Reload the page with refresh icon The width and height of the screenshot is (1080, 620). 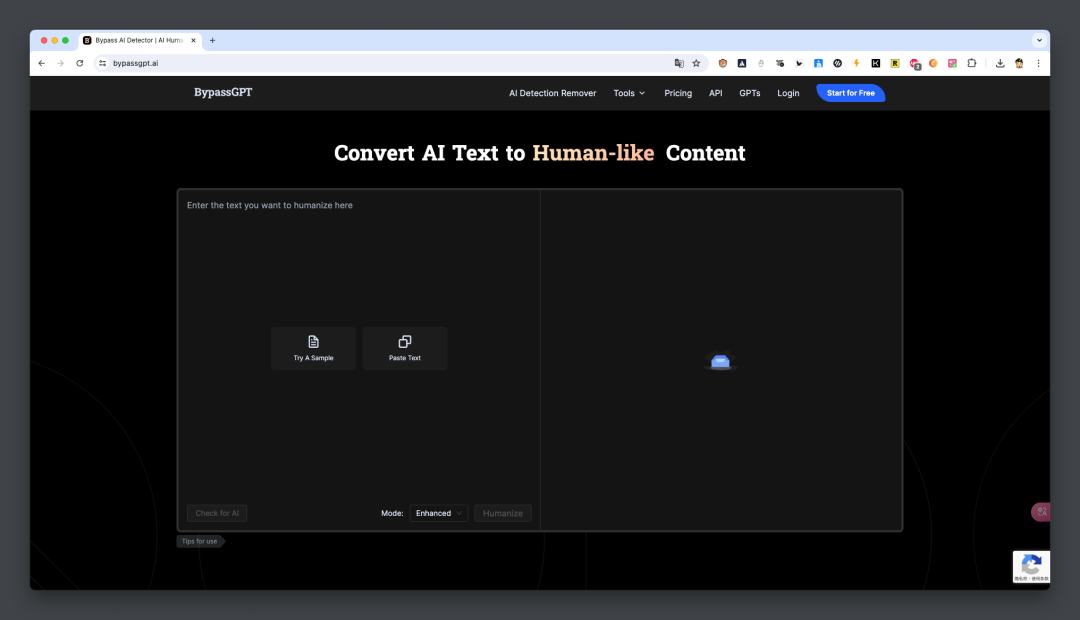(x=80, y=63)
